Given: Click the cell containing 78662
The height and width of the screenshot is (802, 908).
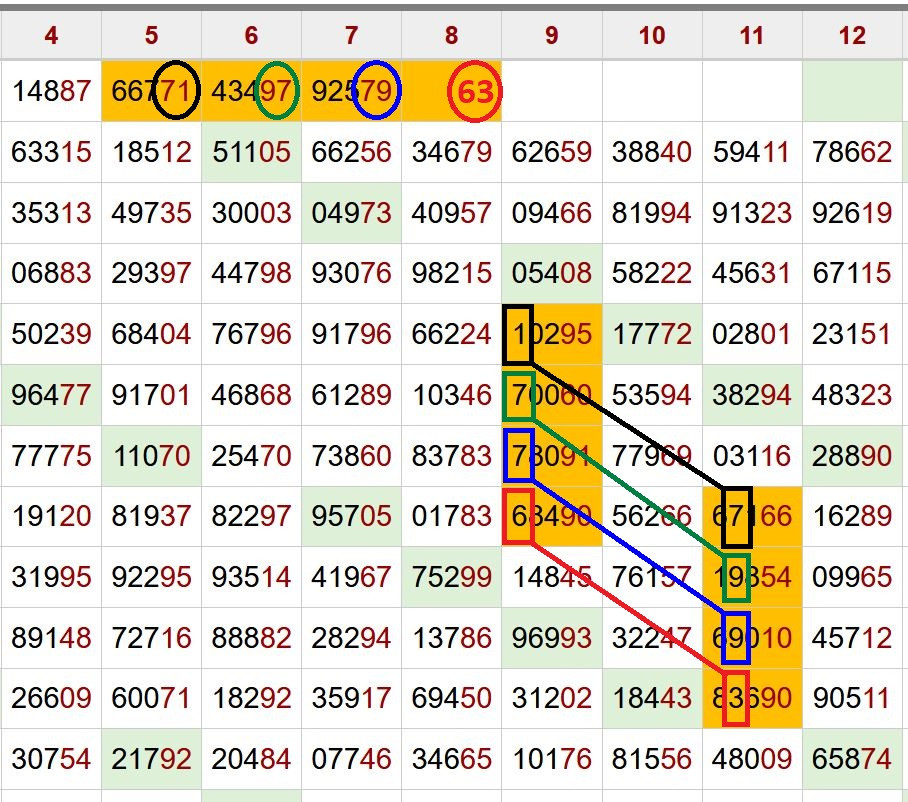Looking at the screenshot, I should click(x=852, y=152).
